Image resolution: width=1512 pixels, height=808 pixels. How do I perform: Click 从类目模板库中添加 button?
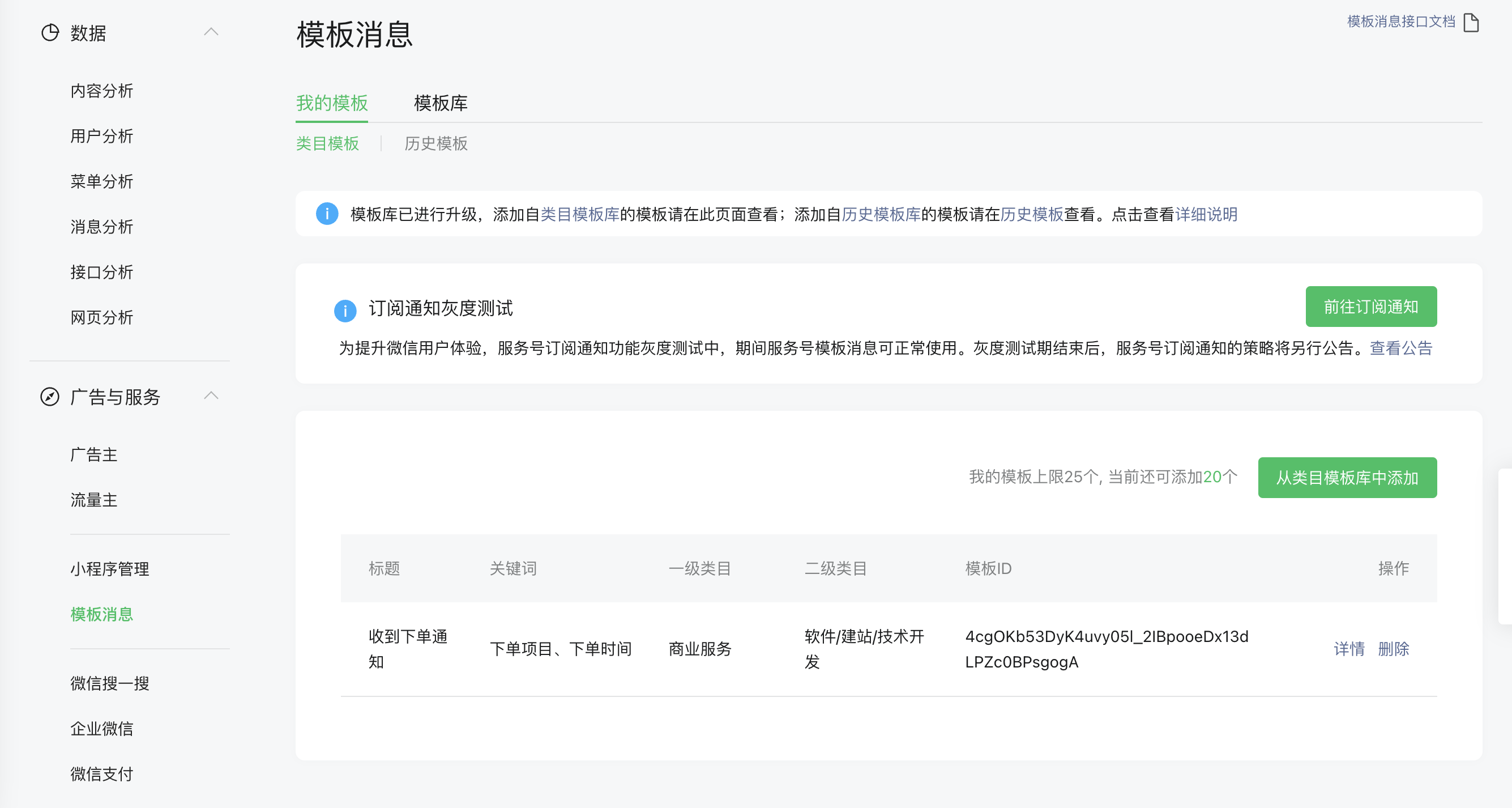[x=1347, y=478]
